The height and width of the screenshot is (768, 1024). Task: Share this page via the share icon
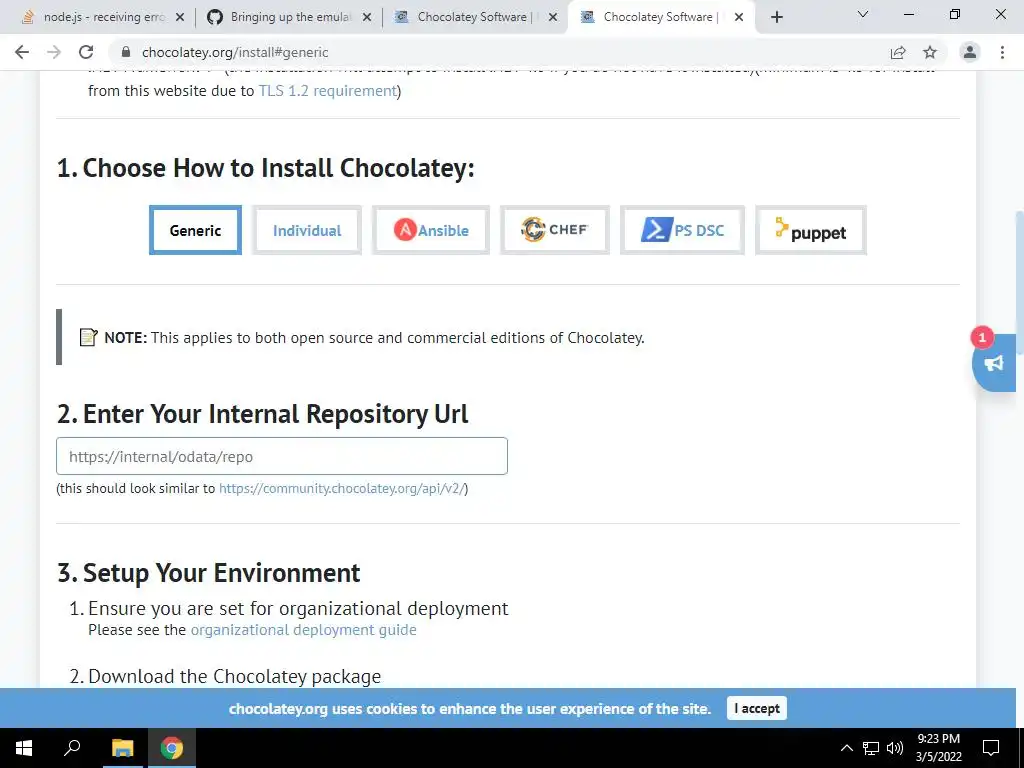(898, 52)
